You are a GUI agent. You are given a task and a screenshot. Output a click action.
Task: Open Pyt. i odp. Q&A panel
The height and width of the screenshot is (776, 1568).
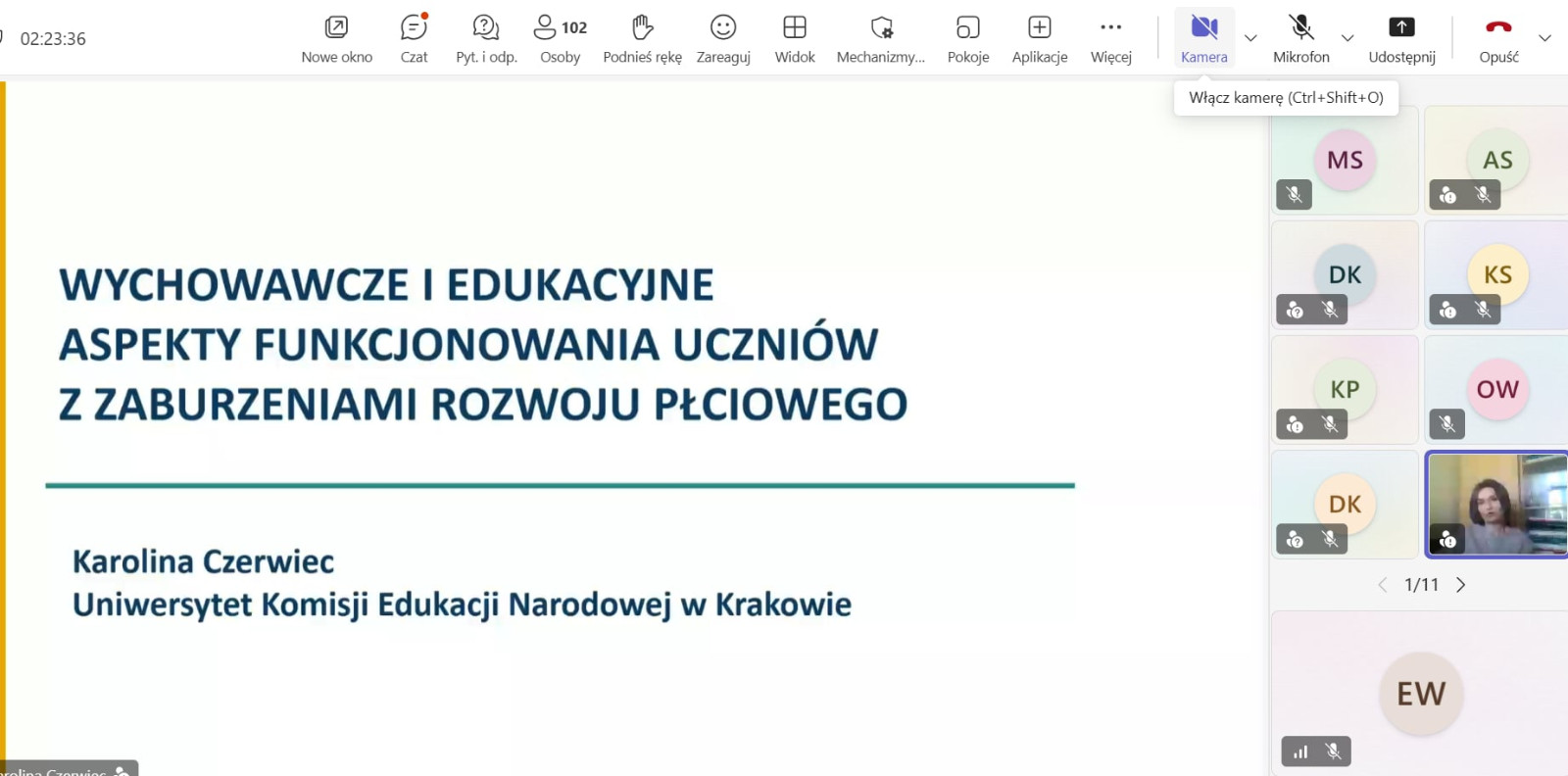click(486, 38)
